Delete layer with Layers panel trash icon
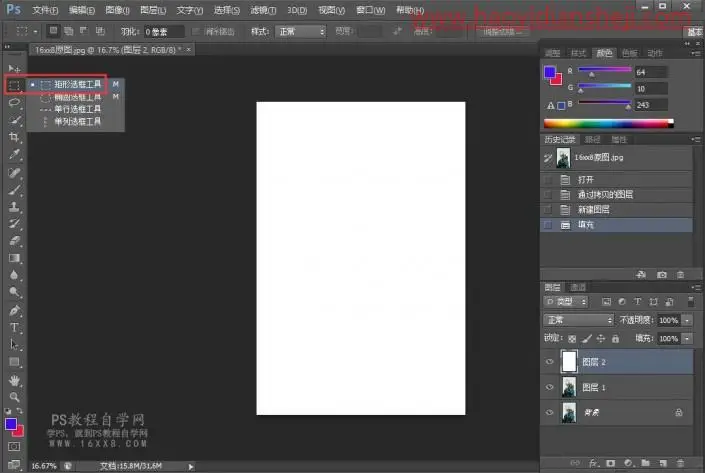Viewport: 705px width, 473px height. tap(680, 463)
